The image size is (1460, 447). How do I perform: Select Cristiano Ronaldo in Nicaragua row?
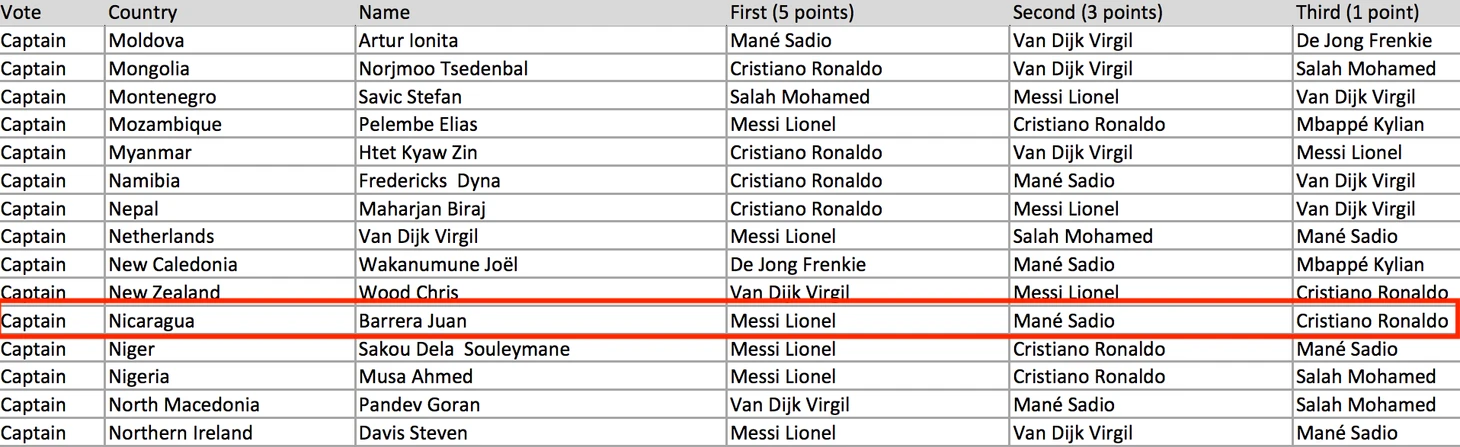click(1371, 321)
